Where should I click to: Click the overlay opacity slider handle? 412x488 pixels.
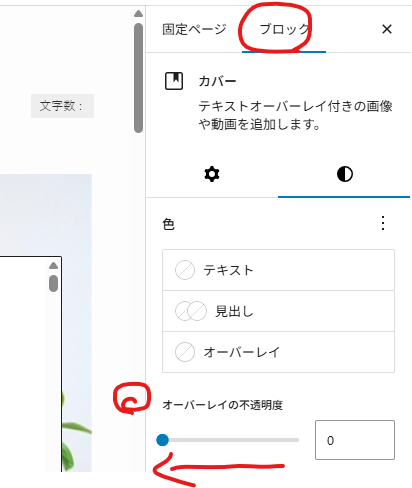(x=163, y=440)
